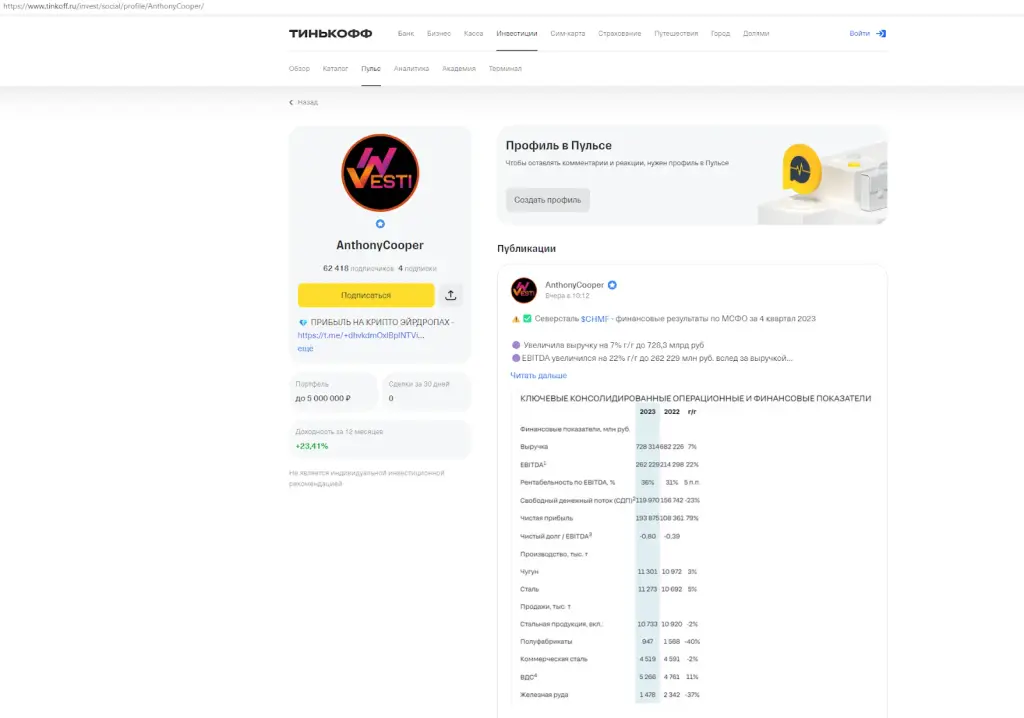Viewport: 1024px width, 718px height.
Task: Click the share upload icon beside Подписаться
Action: (451, 295)
